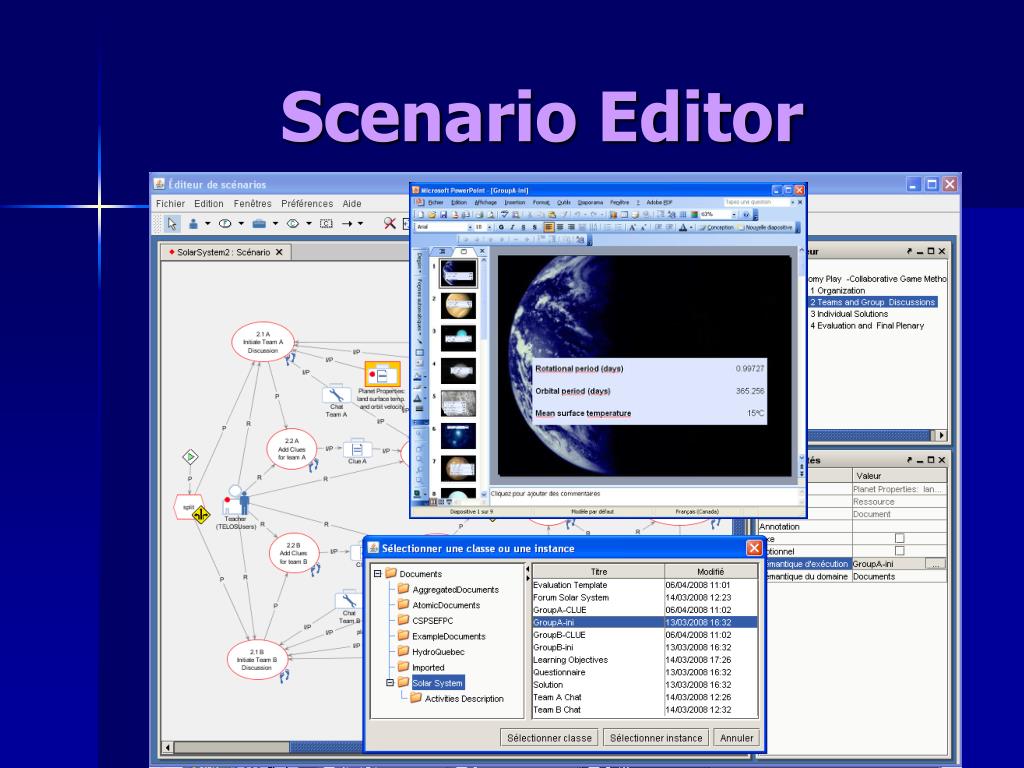Click the green start node in the diagram
Screen dimensions: 1024x768
[x=190, y=456]
